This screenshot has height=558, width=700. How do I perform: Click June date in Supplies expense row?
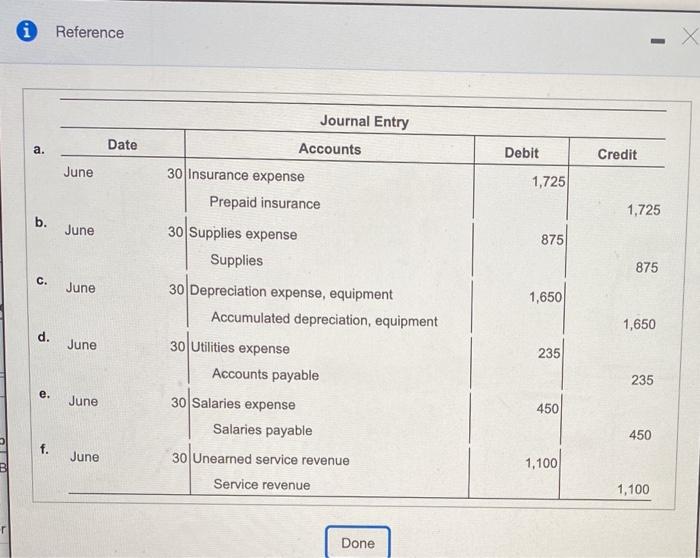79,230
